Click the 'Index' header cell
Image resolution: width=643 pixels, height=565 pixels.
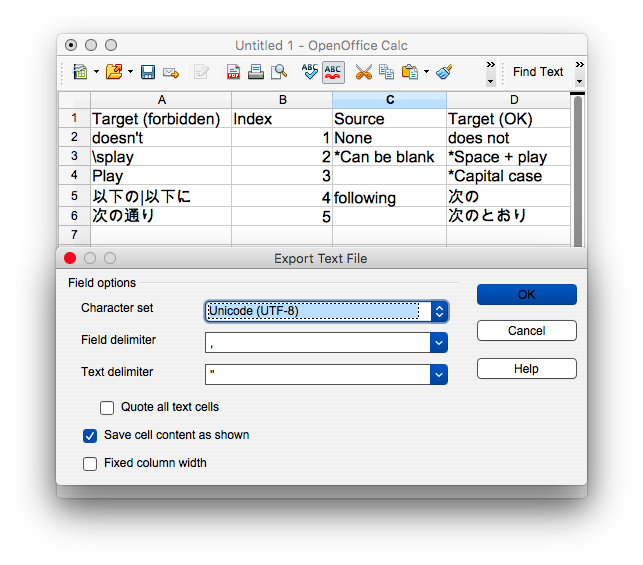[x=282, y=118]
